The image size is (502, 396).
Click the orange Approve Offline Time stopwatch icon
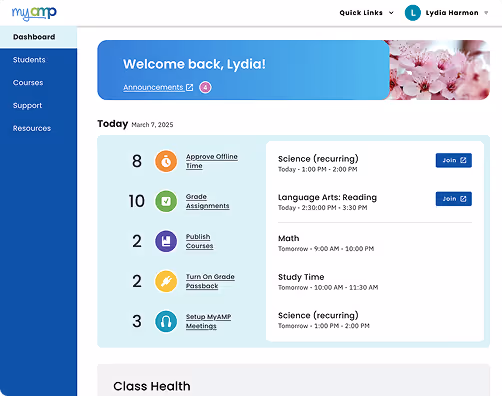click(166, 161)
